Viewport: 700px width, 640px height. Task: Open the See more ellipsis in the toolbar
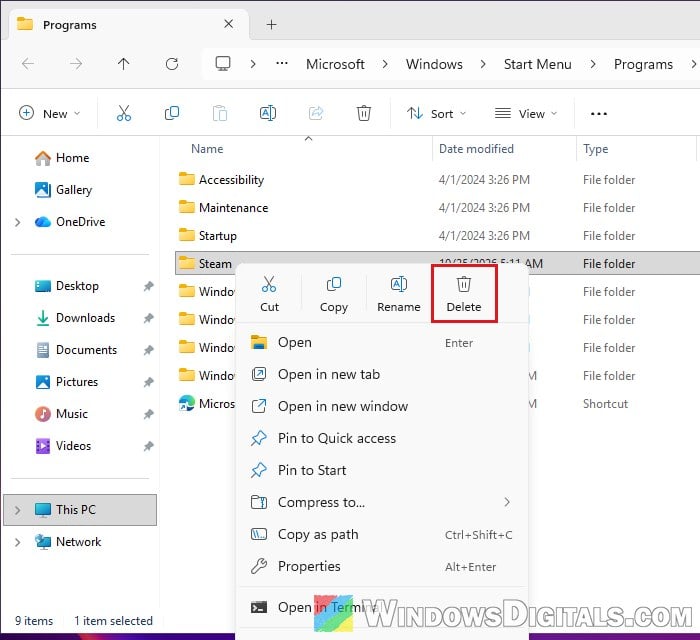(599, 114)
